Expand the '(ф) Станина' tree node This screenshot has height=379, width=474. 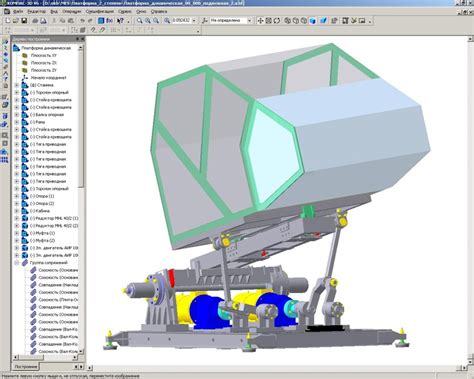click(x=17, y=85)
